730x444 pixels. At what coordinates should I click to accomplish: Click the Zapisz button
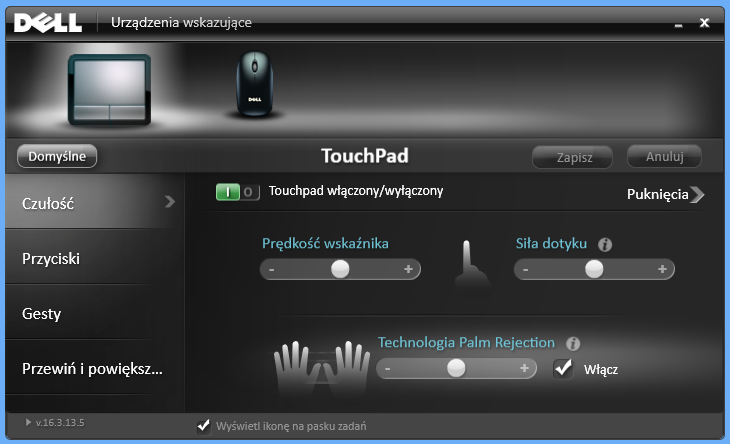coord(572,157)
